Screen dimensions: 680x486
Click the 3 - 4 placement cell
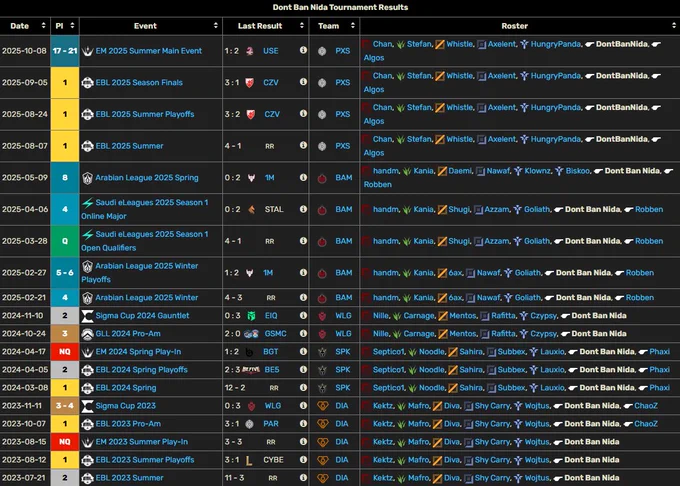[65, 406]
